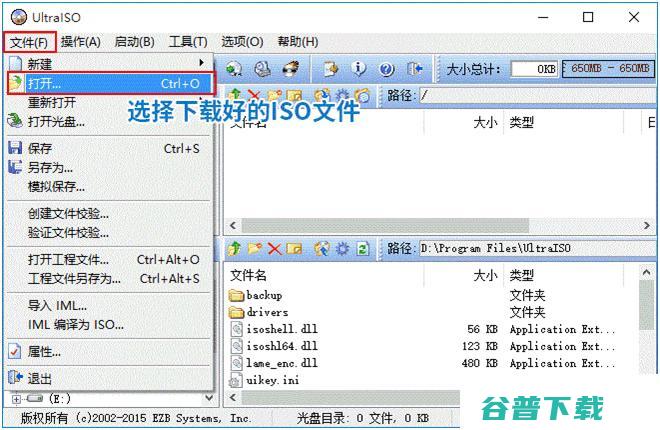
Task: Click new folder icon in lower local toolbar
Action: (x=255, y=249)
